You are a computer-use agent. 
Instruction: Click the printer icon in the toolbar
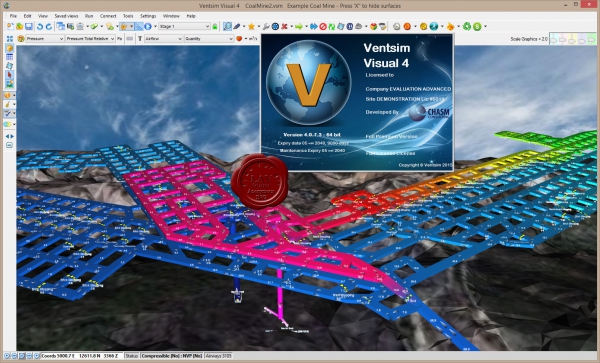[x=80, y=26]
